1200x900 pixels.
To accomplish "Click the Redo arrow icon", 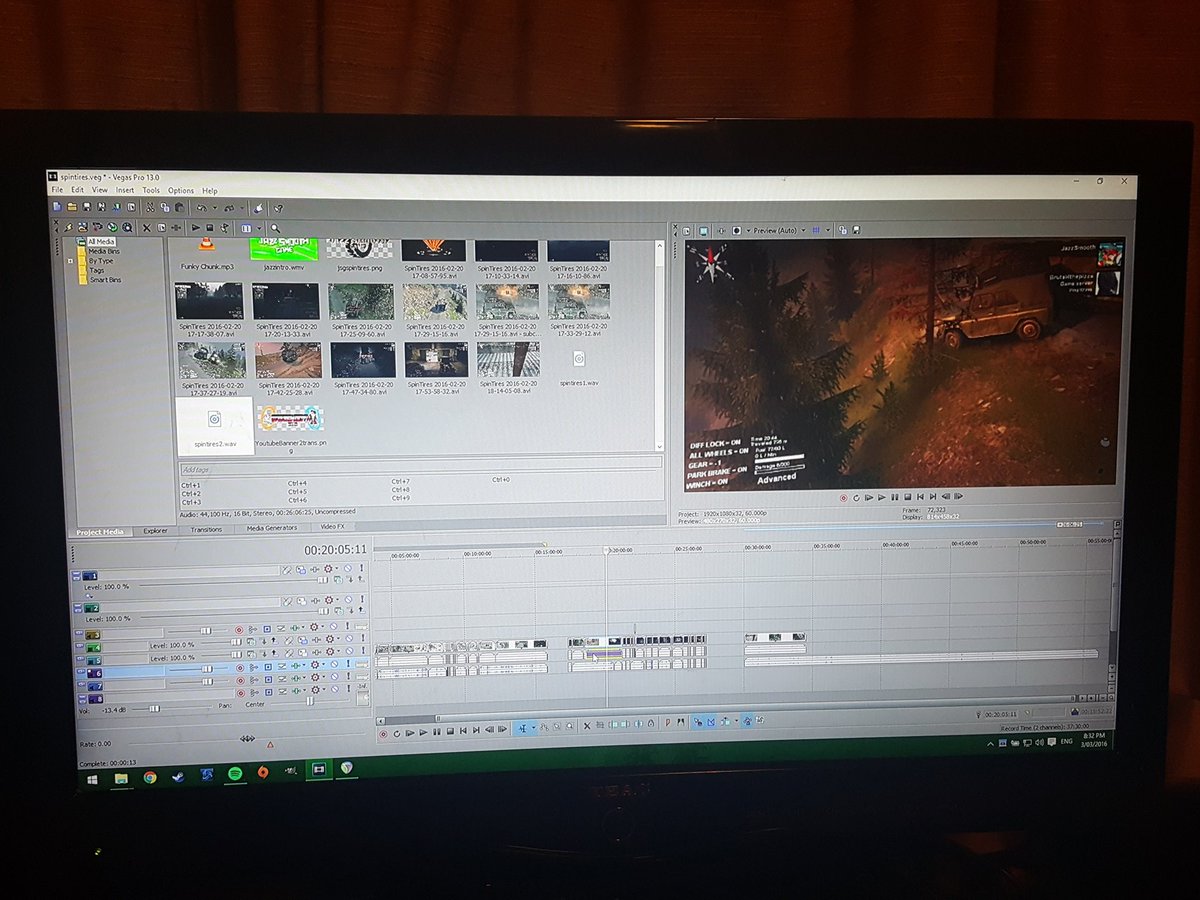I will (229, 207).
